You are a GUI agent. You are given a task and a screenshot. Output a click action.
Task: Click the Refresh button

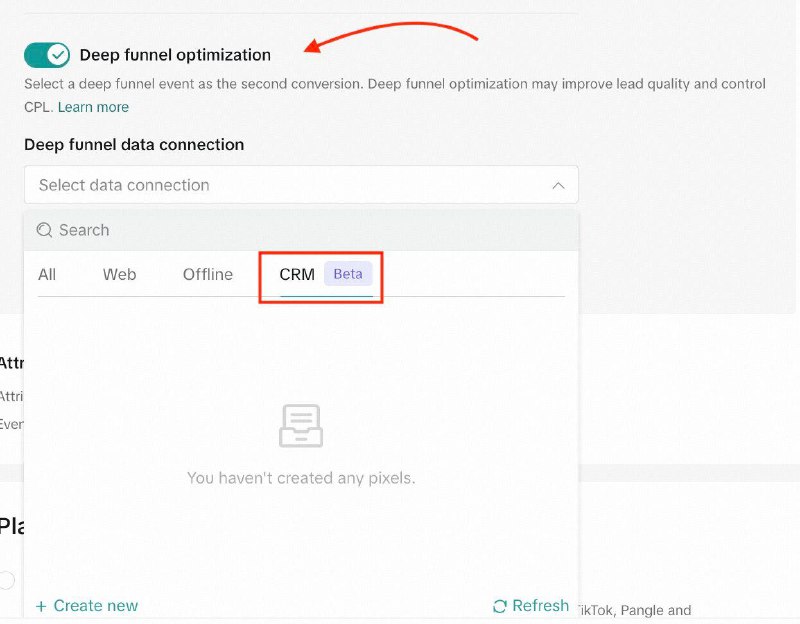click(x=531, y=606)
